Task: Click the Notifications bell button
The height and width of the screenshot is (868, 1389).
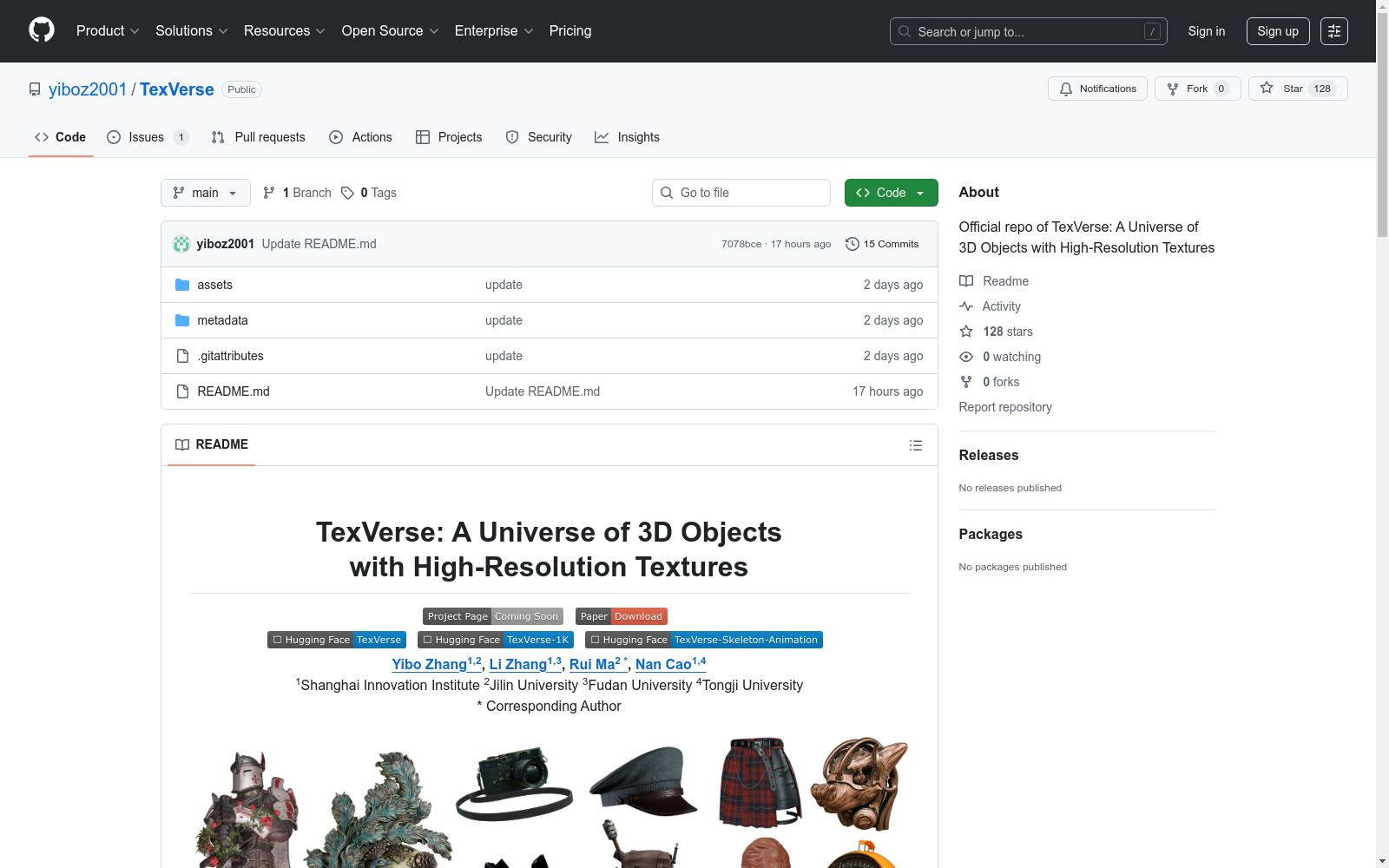Action: 1097,89
